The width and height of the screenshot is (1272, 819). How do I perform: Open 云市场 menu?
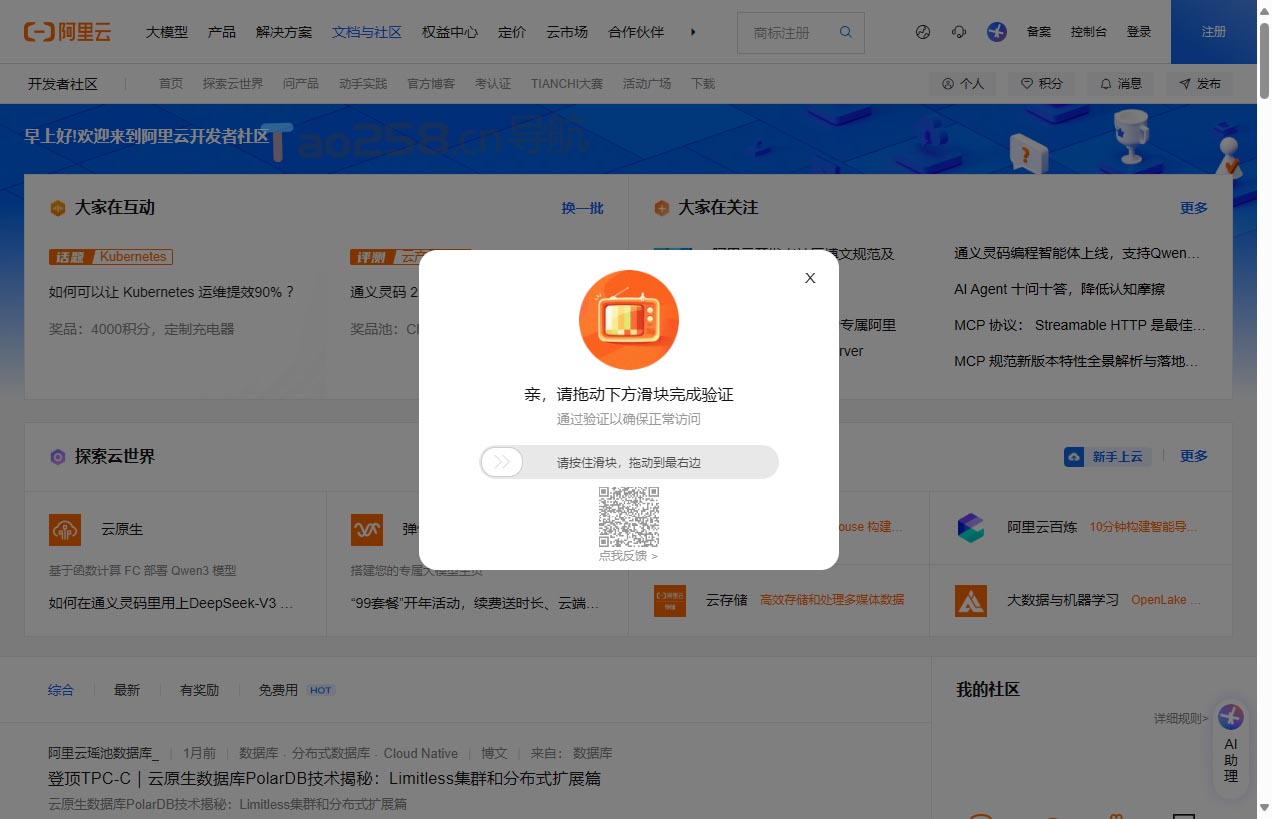click(567, 32)
